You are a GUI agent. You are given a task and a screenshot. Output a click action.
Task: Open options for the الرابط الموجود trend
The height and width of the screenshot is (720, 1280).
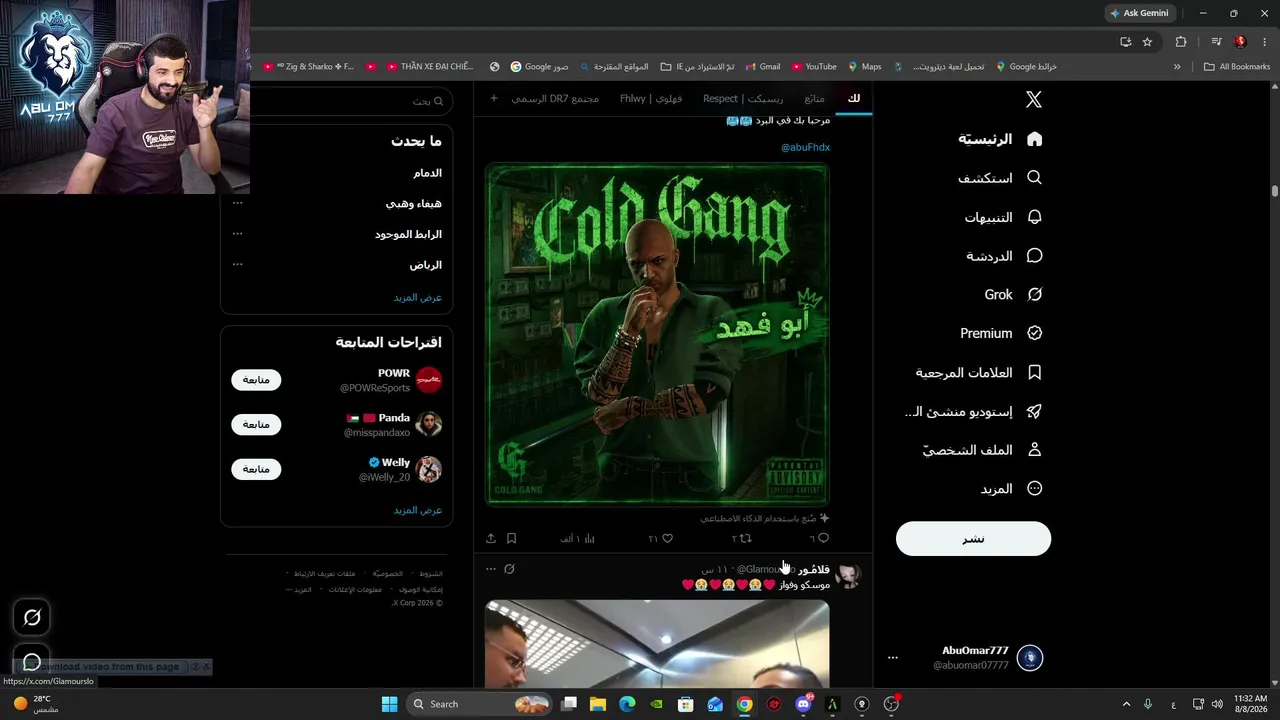[x=237, y=234]
